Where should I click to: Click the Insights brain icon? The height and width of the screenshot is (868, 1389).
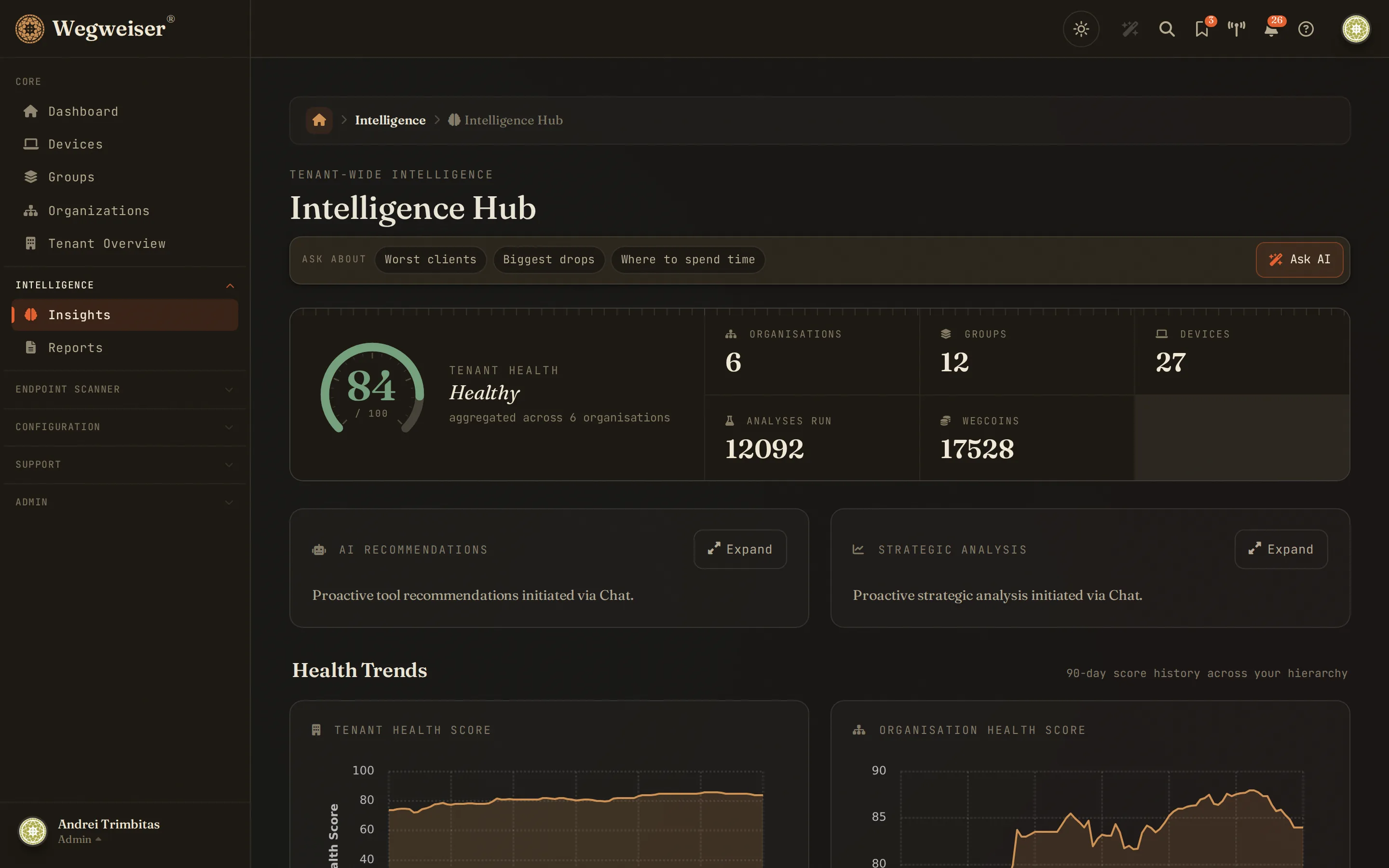[31, 314]
